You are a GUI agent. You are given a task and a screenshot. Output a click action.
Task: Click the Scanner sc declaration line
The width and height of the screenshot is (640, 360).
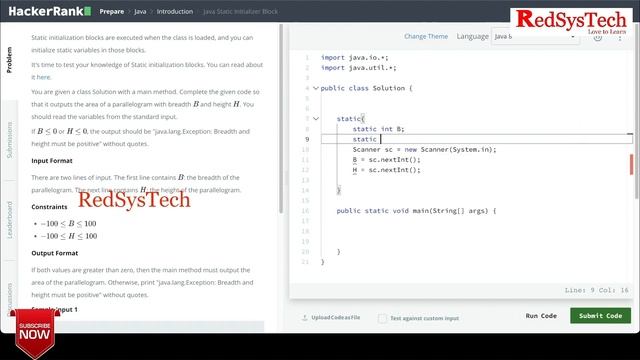point(424,149)
